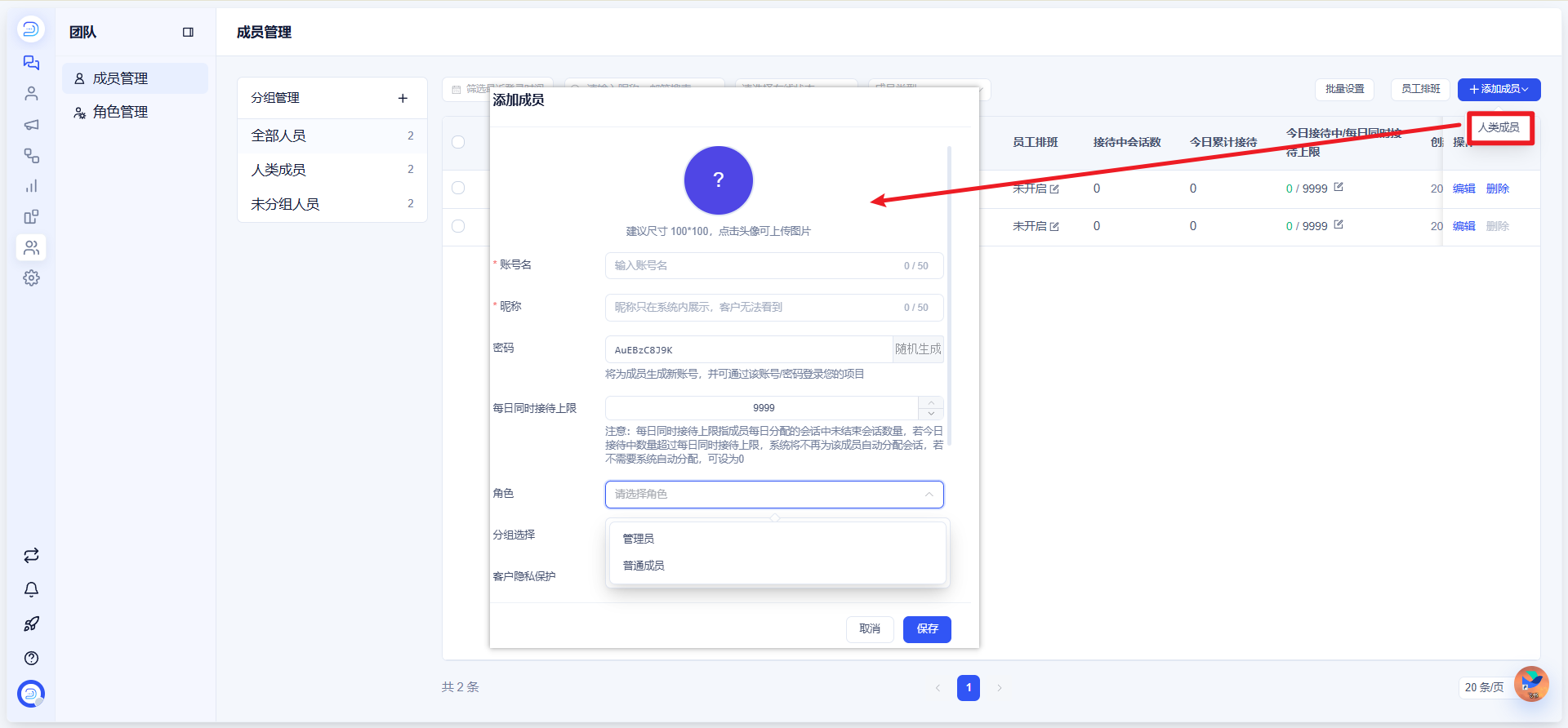Go to page 1 in pagination
Image resolution: width=1568 pixels, height=728 pixels.
pyautogui.click(x=969, y=688)
